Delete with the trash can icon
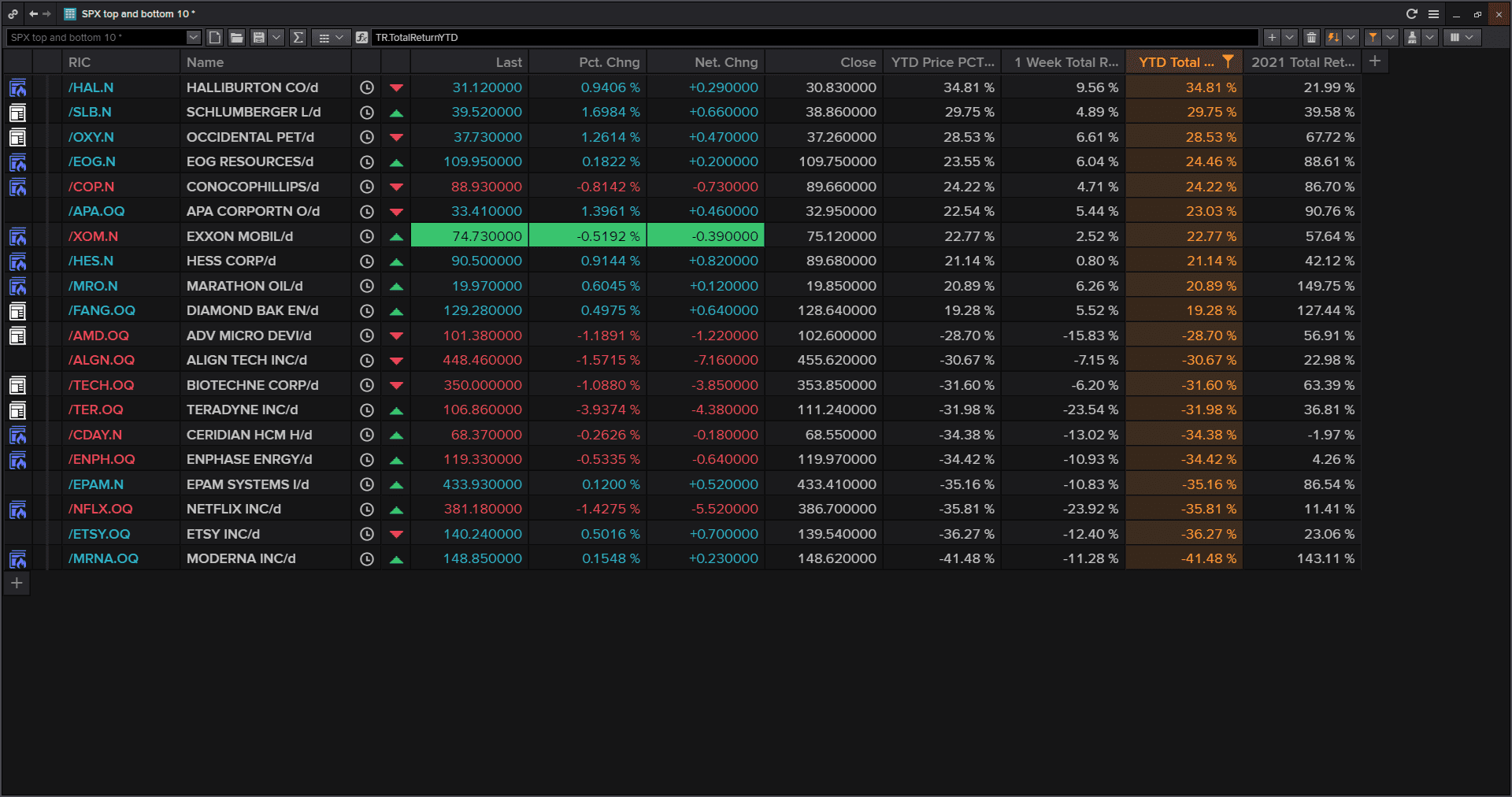Viewport: 1512px width, 797px height. click(1311, 37)
